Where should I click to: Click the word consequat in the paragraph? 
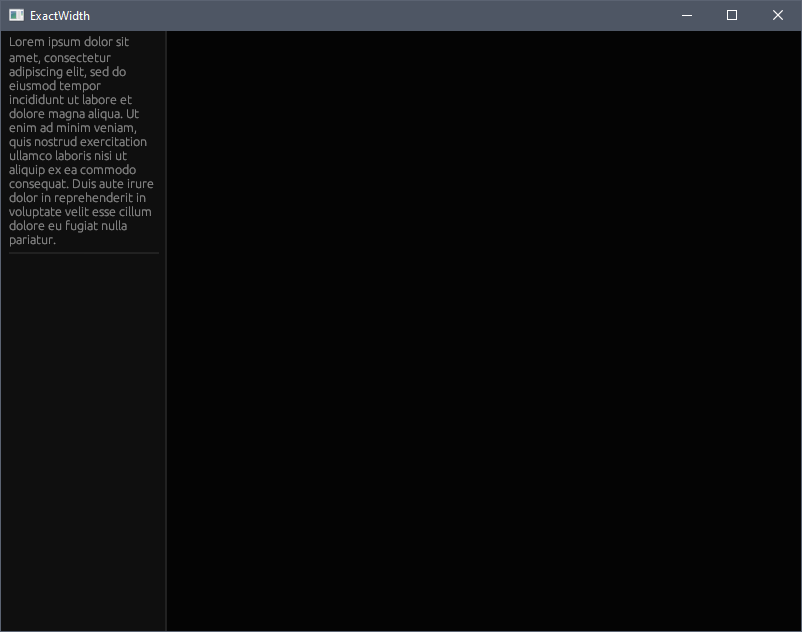(35, 183)
